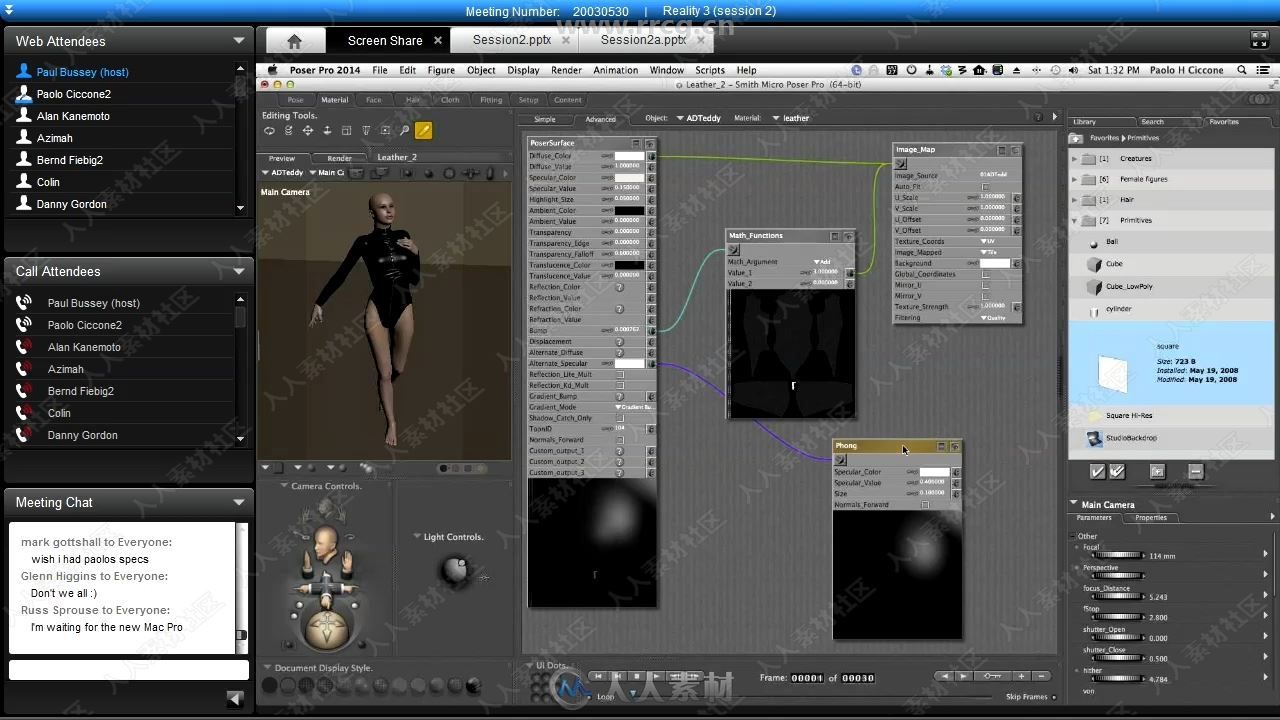Select the Translate/Pull editing tool
Image resolution: width=1280 pixels, height=720 pixels.
308,130
